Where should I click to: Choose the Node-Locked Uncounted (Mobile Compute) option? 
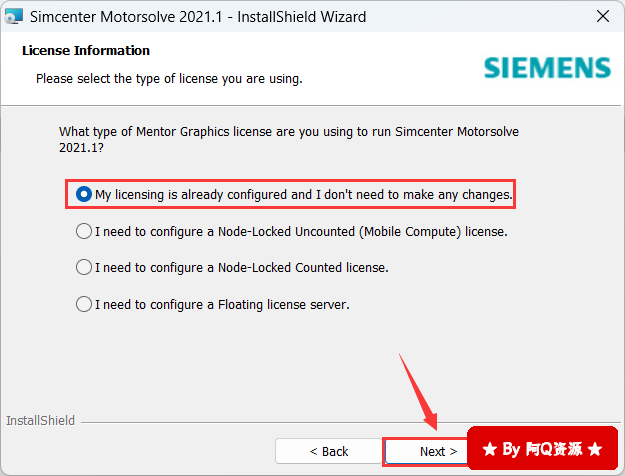point(84,231)
